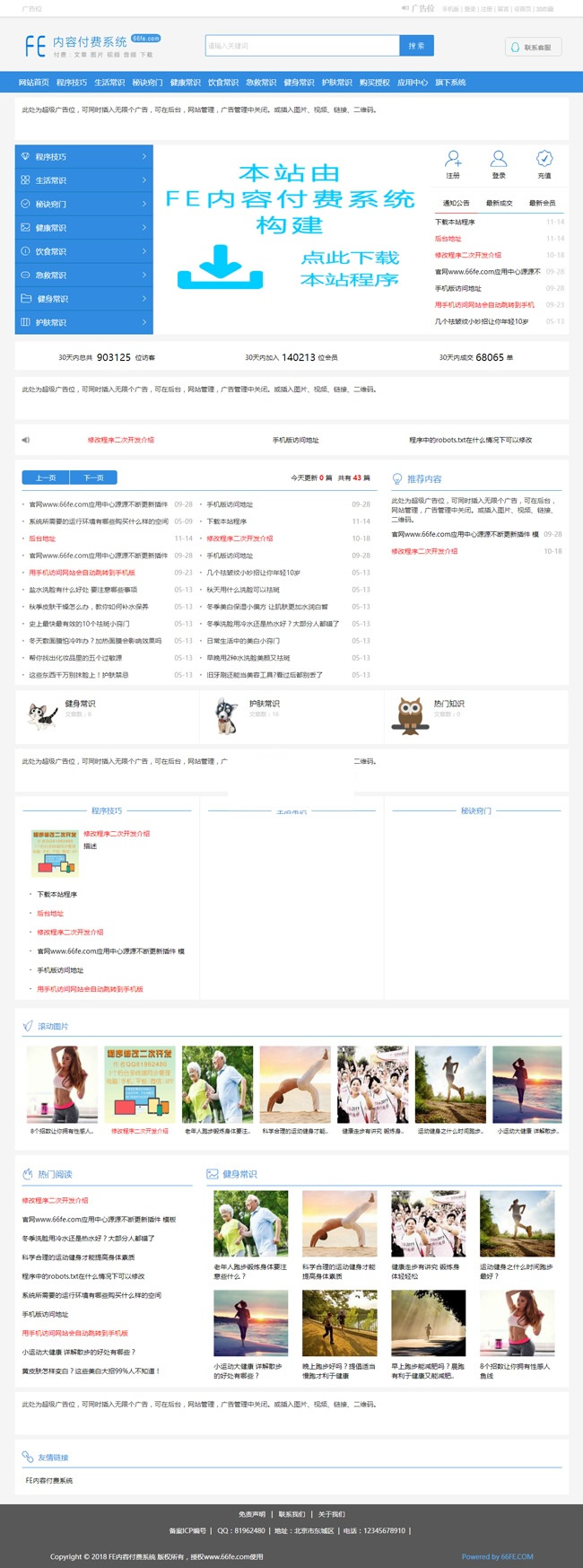Expand 护肤常识 sidebar chevron
This screenshot has height=1568, width=583.
[144, 321]
